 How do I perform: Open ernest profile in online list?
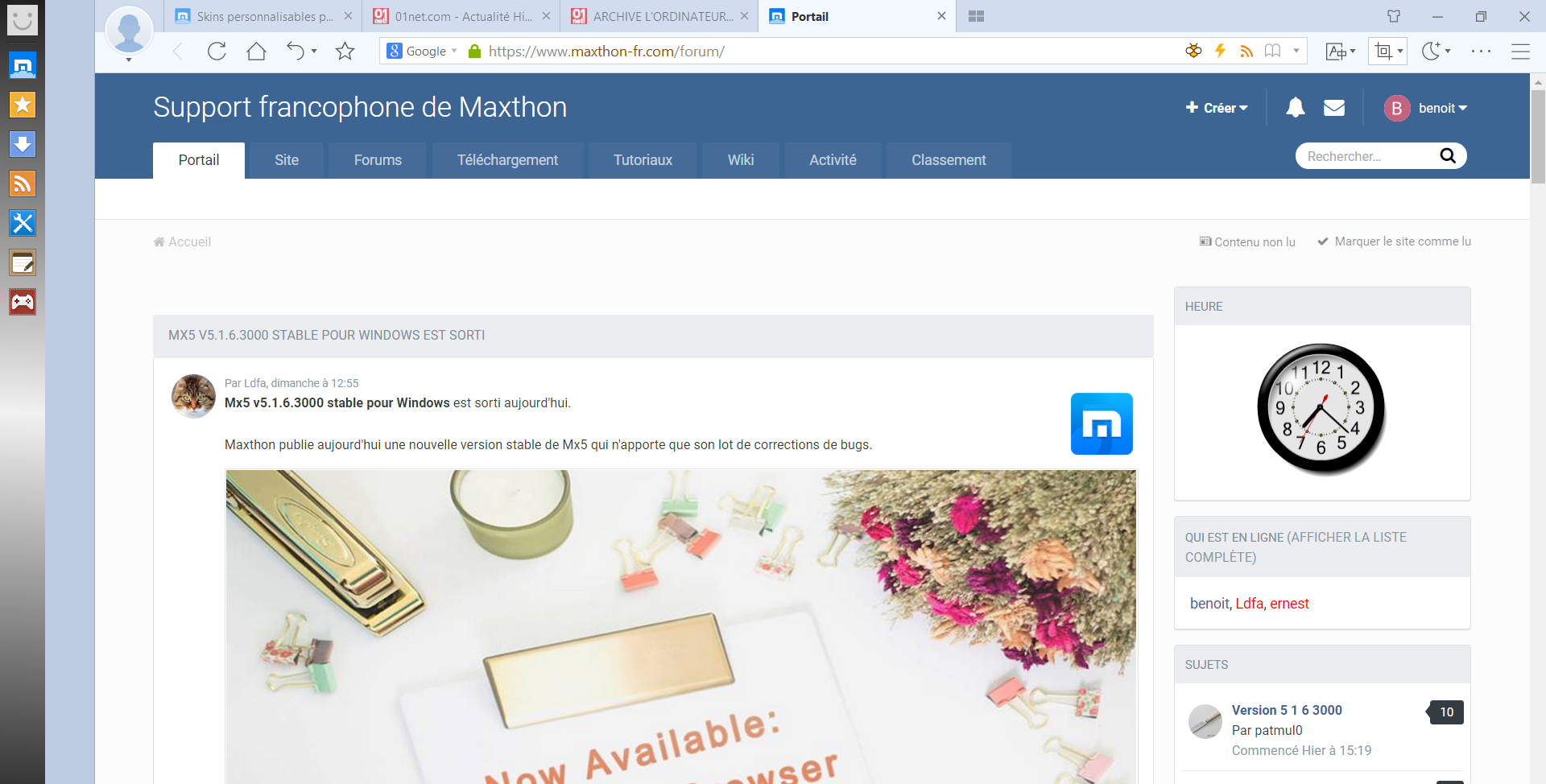pos(1289,604)
